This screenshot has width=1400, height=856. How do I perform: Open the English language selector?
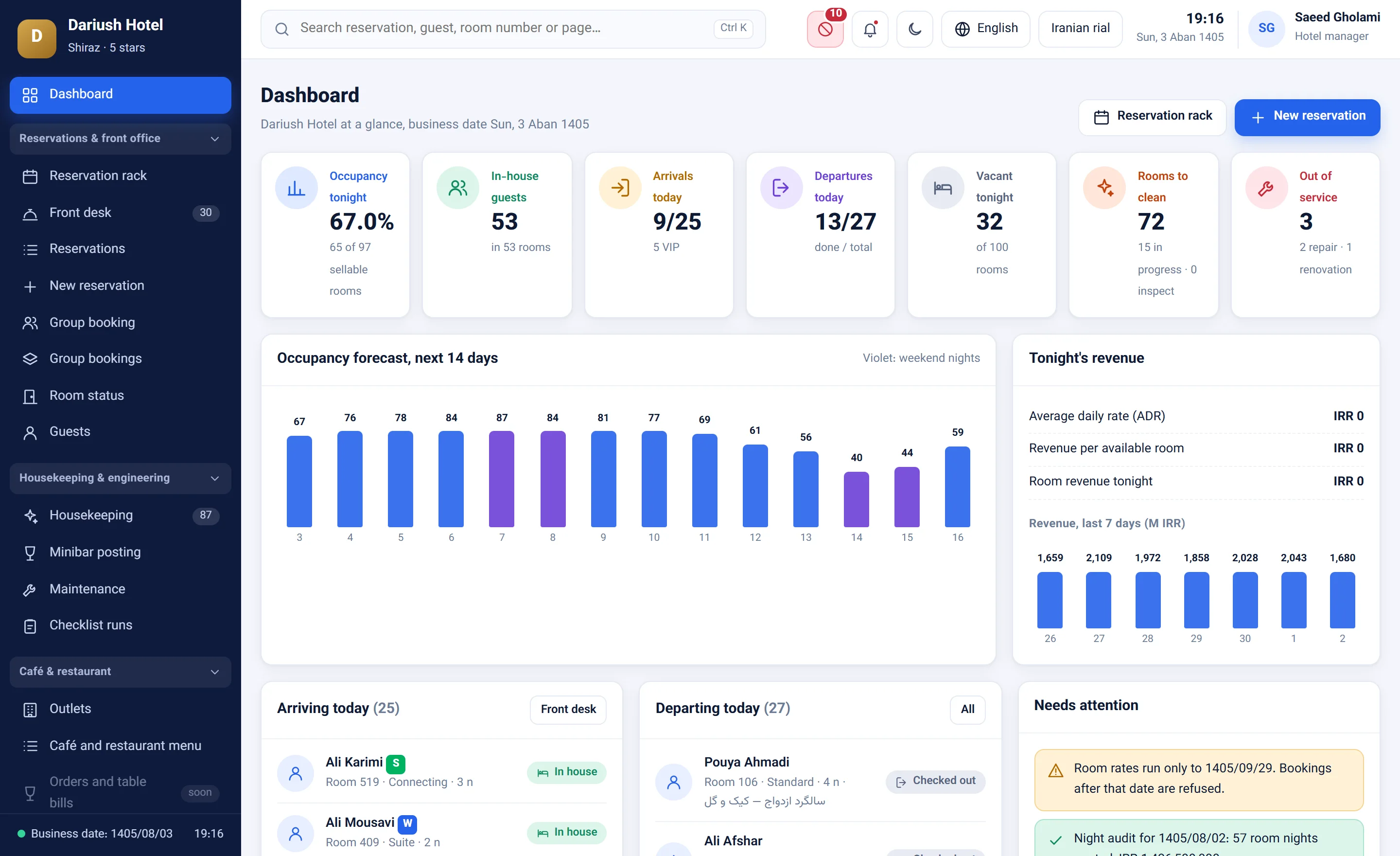(985, 29)
